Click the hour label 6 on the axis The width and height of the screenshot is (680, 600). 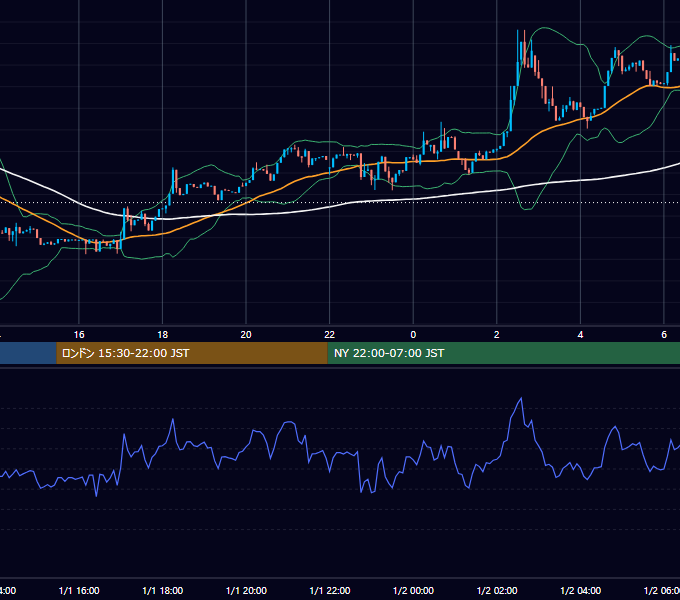pos(664,335)
